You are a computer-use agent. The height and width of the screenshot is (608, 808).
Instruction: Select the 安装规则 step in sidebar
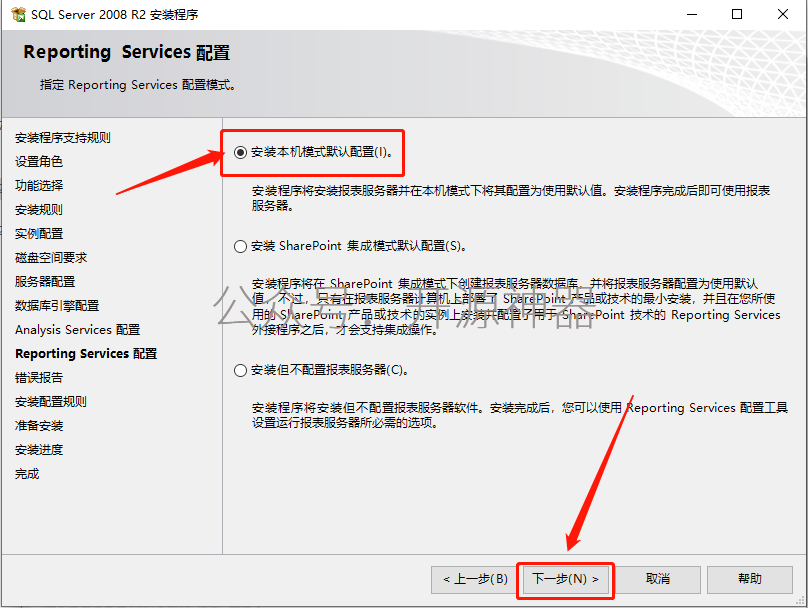(39, 210)
